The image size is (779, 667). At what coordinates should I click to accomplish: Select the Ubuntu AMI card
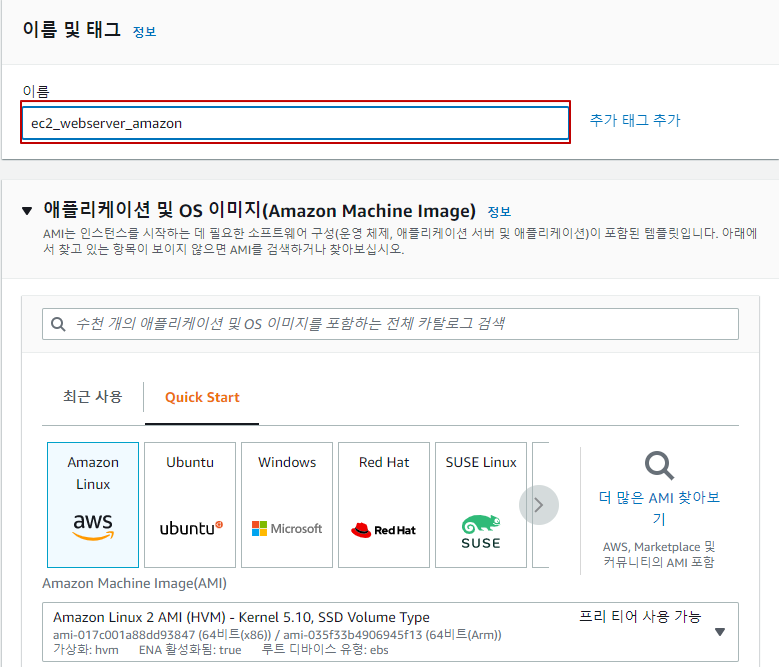[190, 505]
